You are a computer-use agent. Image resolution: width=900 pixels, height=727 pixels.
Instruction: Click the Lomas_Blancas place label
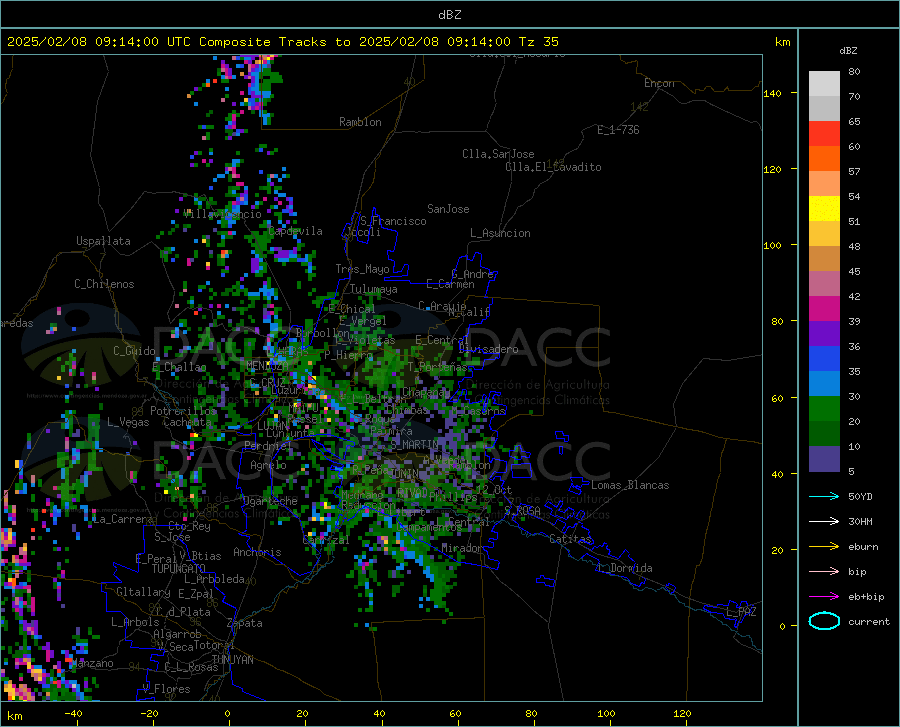pyautogui.click(x=630, y=485)
